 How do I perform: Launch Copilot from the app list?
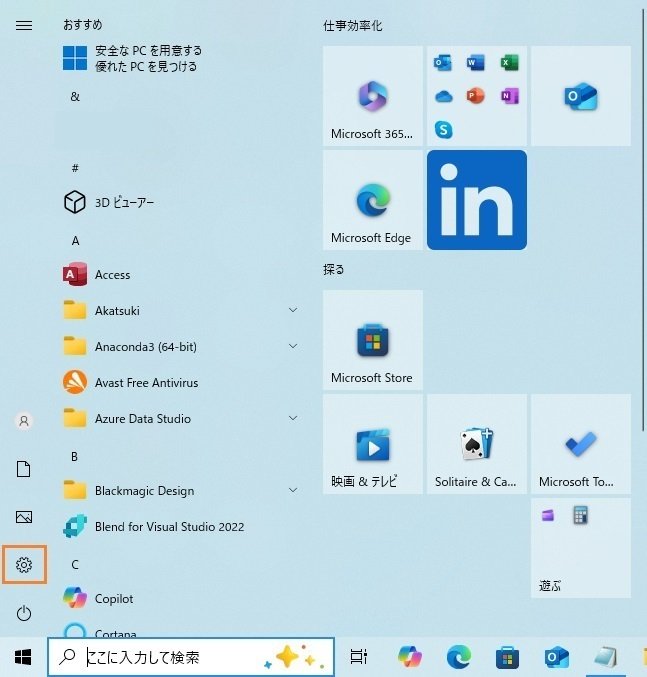[181, 598]
